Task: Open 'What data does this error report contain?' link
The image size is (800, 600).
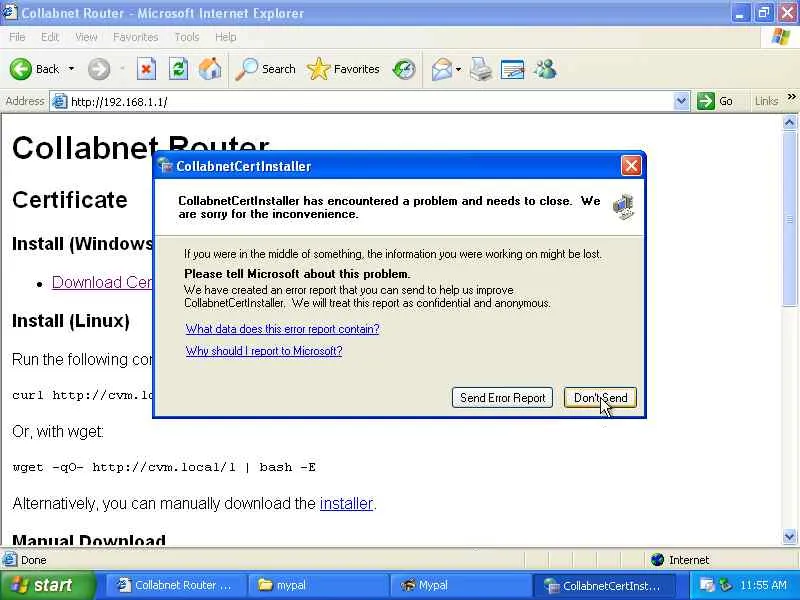Action: [282, 329]
